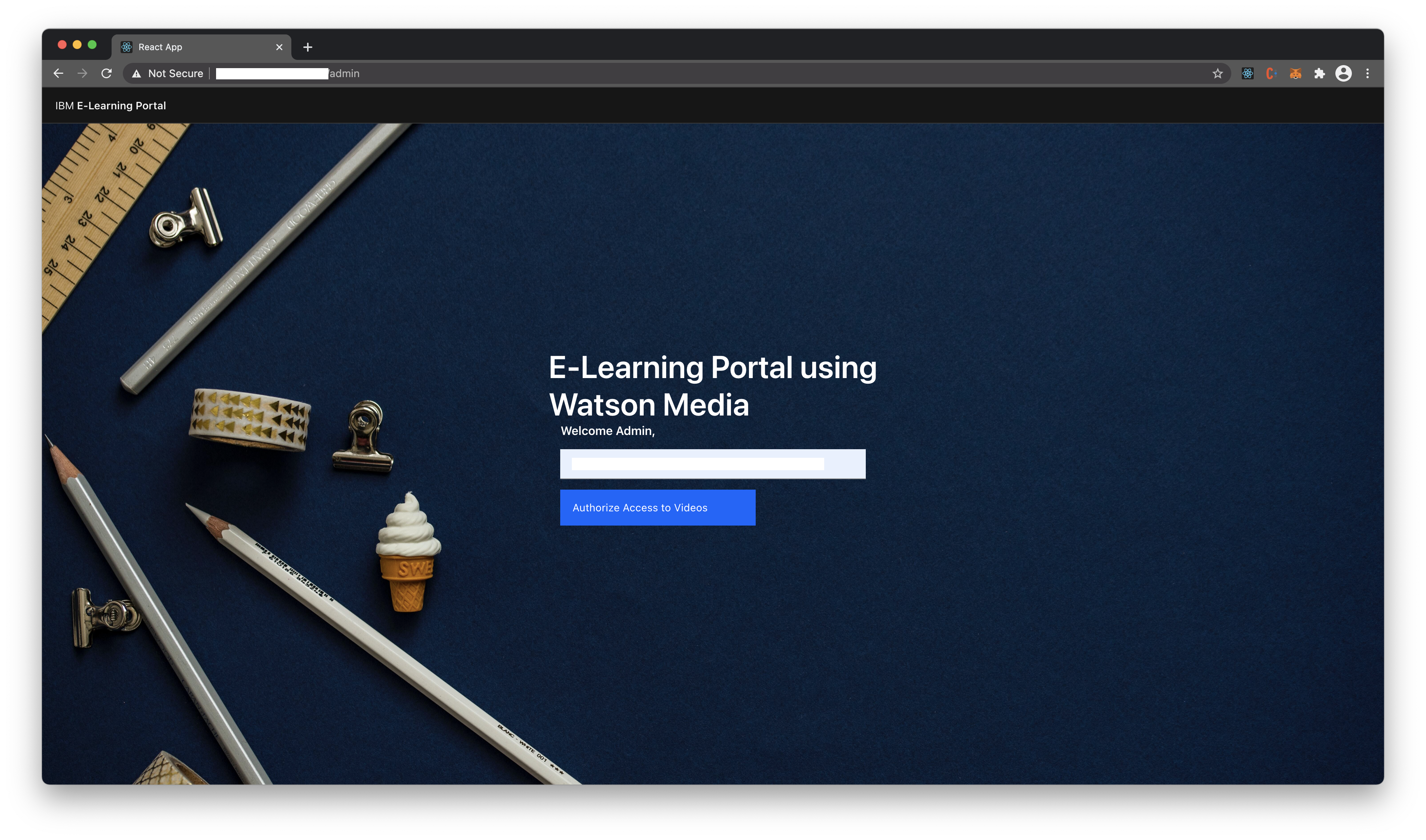Screen dimensions: 1426x840
Task: Open the Chrome profile avatar menu
Action: point(1343,74)
